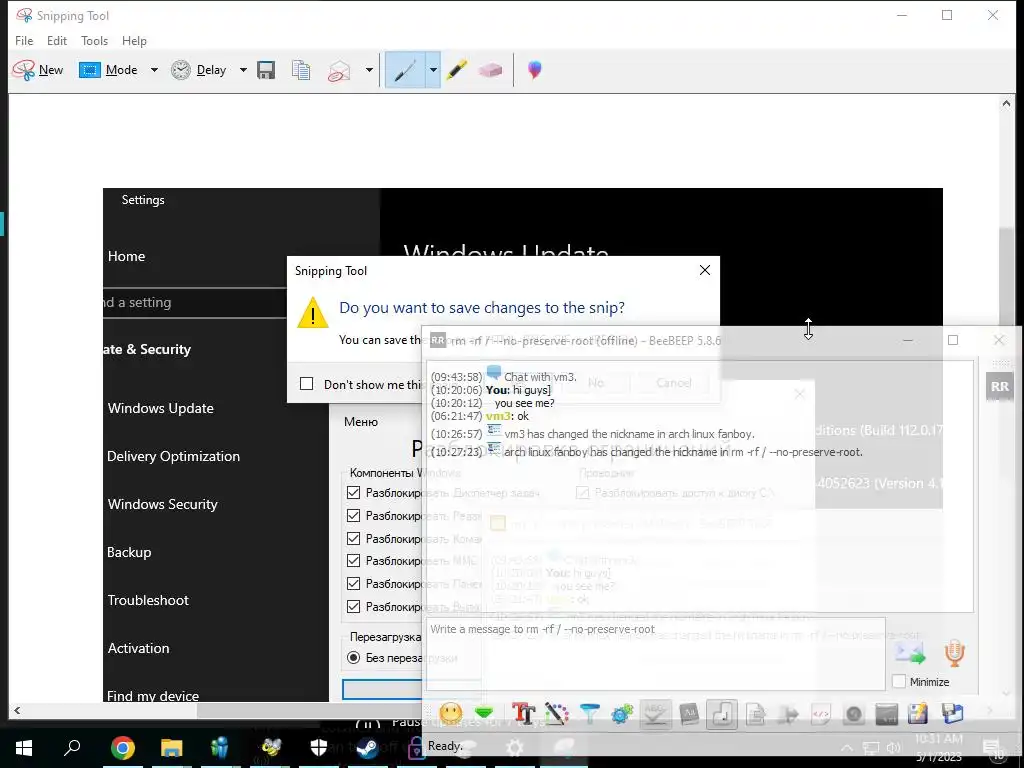Open the Help menu
1024x768 pixels.
pyautogui.click(x=134, y=40)
